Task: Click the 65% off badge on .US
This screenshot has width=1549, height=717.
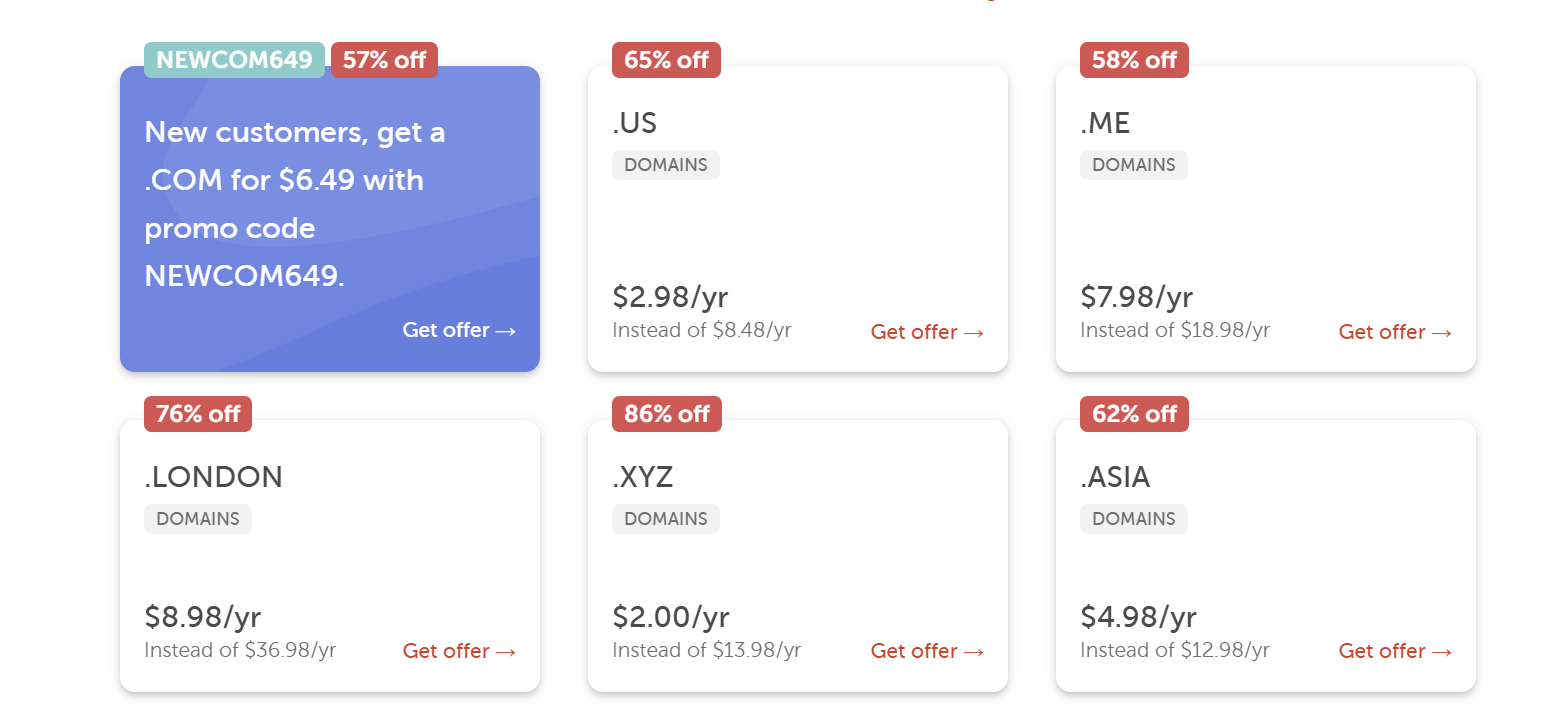Action: click(666, 60)
